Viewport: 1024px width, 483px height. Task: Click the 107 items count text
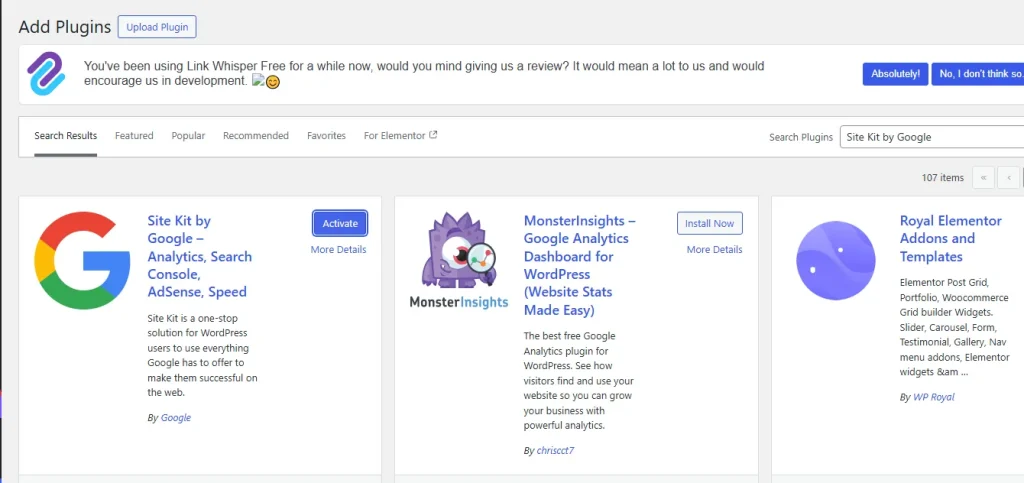[x=942, y=178]
